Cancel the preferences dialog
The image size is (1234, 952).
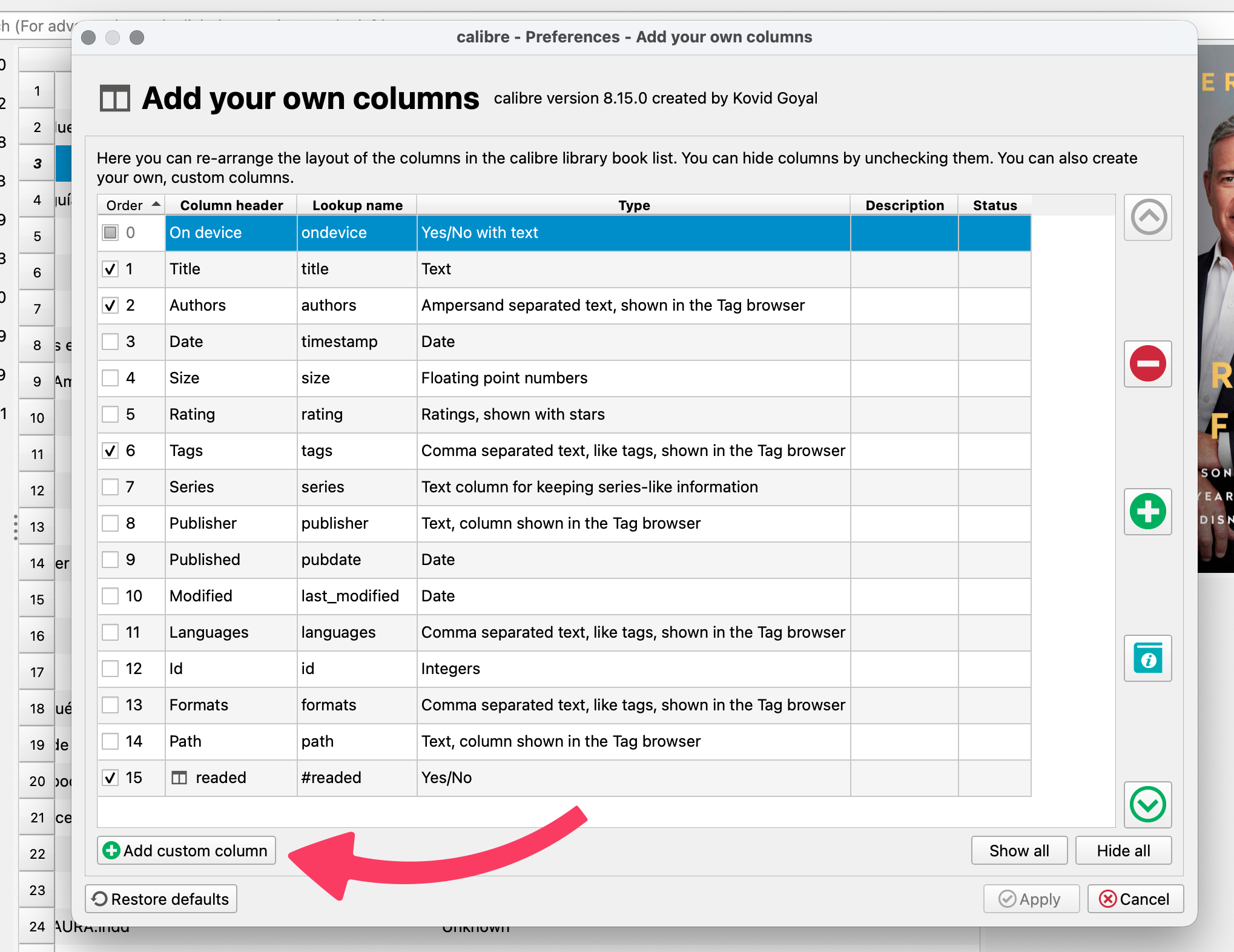pyautogui.click(x=1135, y=899)
